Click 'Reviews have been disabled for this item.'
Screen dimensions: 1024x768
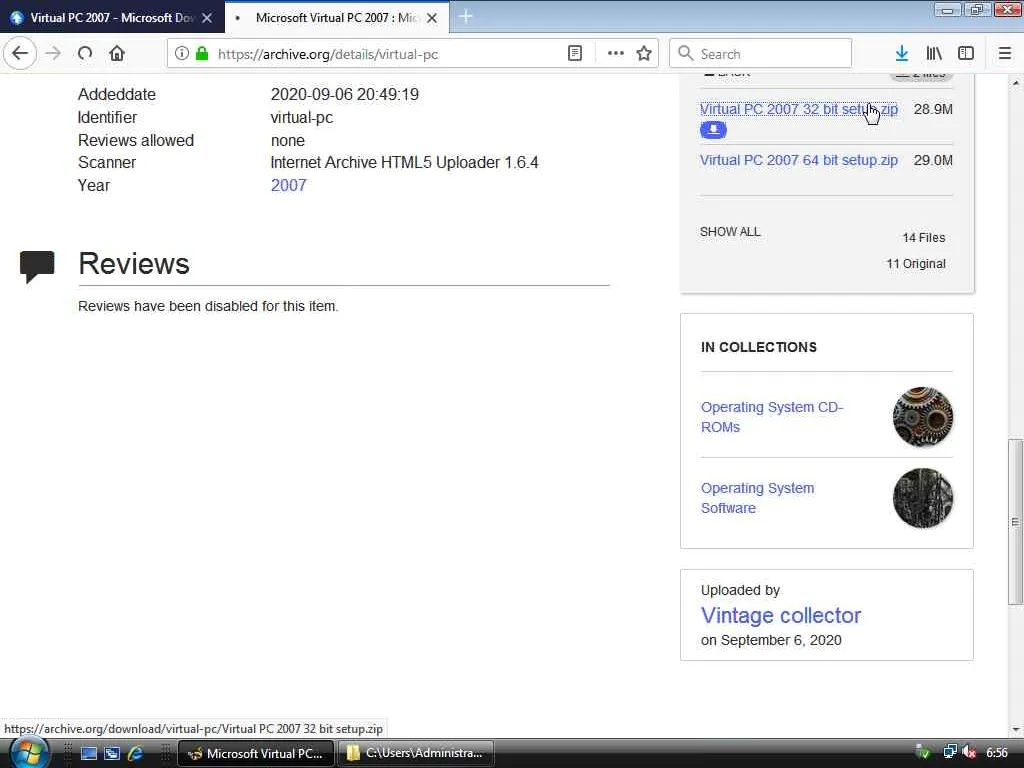click(208, 306)
